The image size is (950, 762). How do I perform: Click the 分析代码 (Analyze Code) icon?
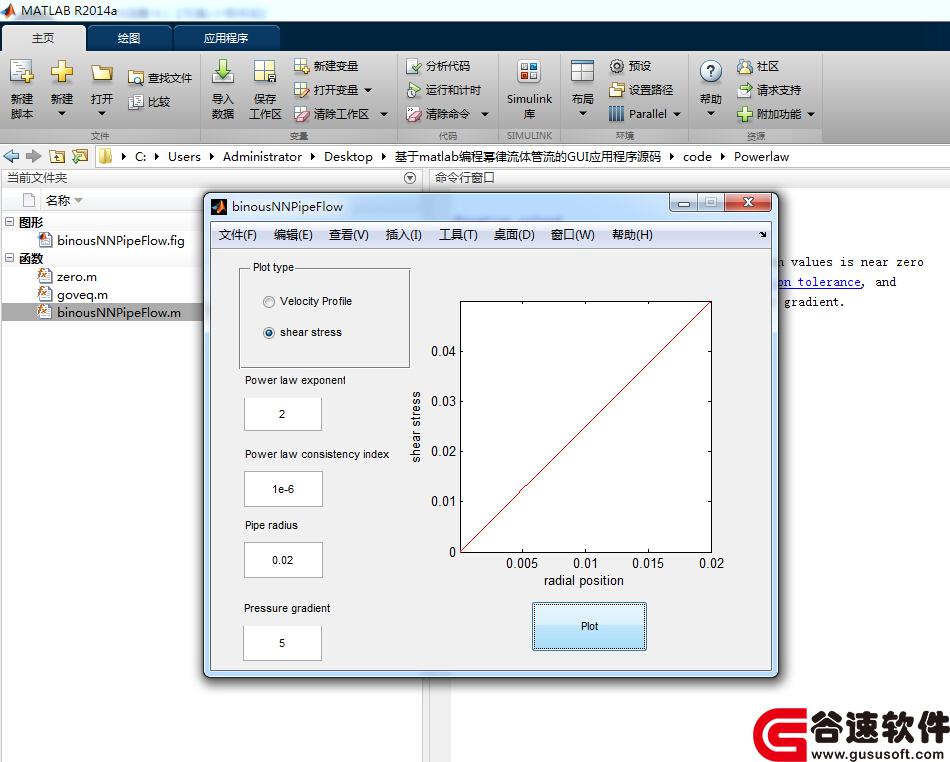[x=413, y=66]
